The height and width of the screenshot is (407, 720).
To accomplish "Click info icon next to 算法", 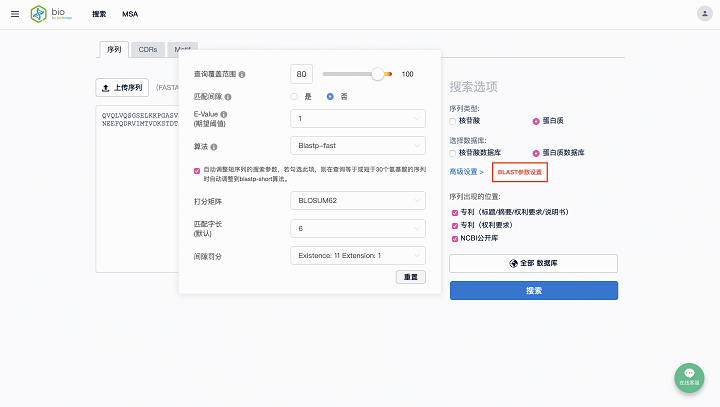I will point(214,147).
